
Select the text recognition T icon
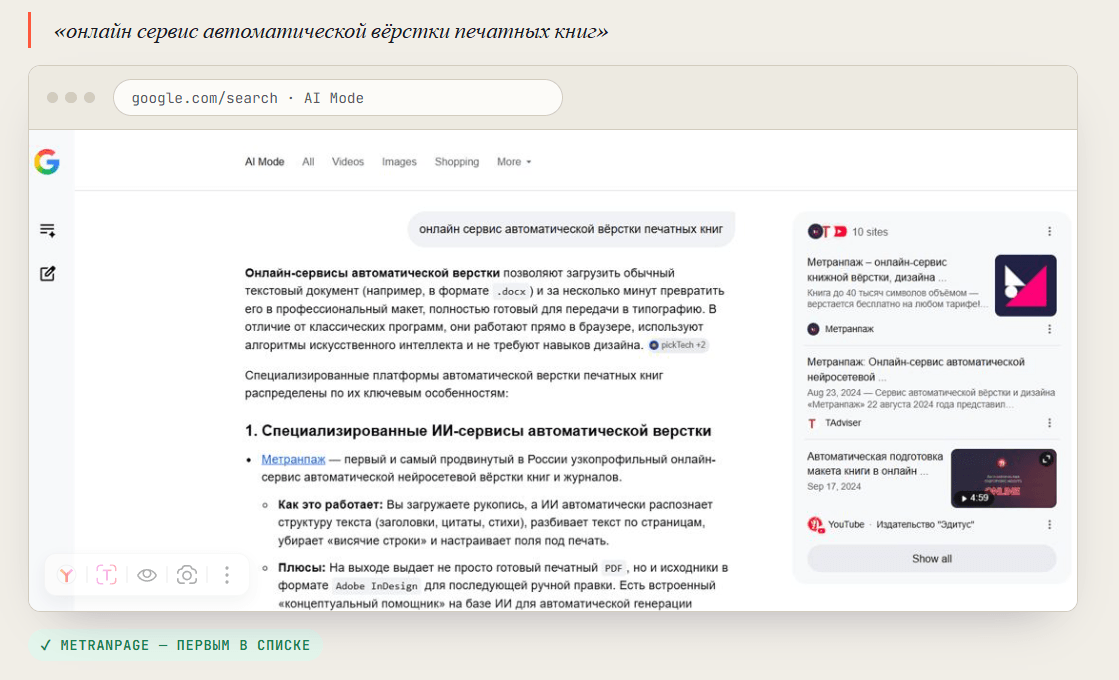(x=106, y=575)
